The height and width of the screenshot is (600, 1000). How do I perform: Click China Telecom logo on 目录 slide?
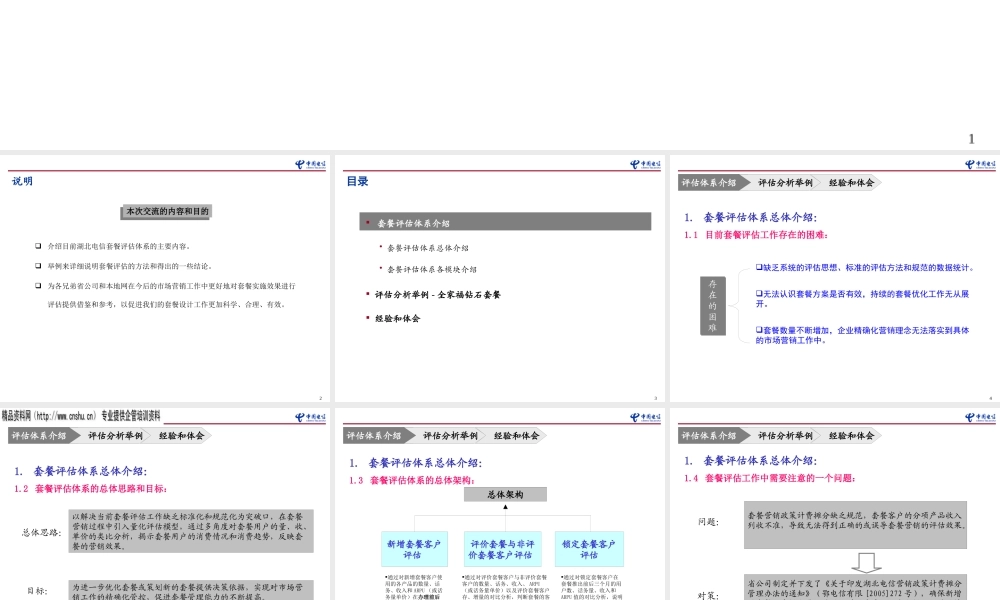pyautogui.click(x=645, y=165)
